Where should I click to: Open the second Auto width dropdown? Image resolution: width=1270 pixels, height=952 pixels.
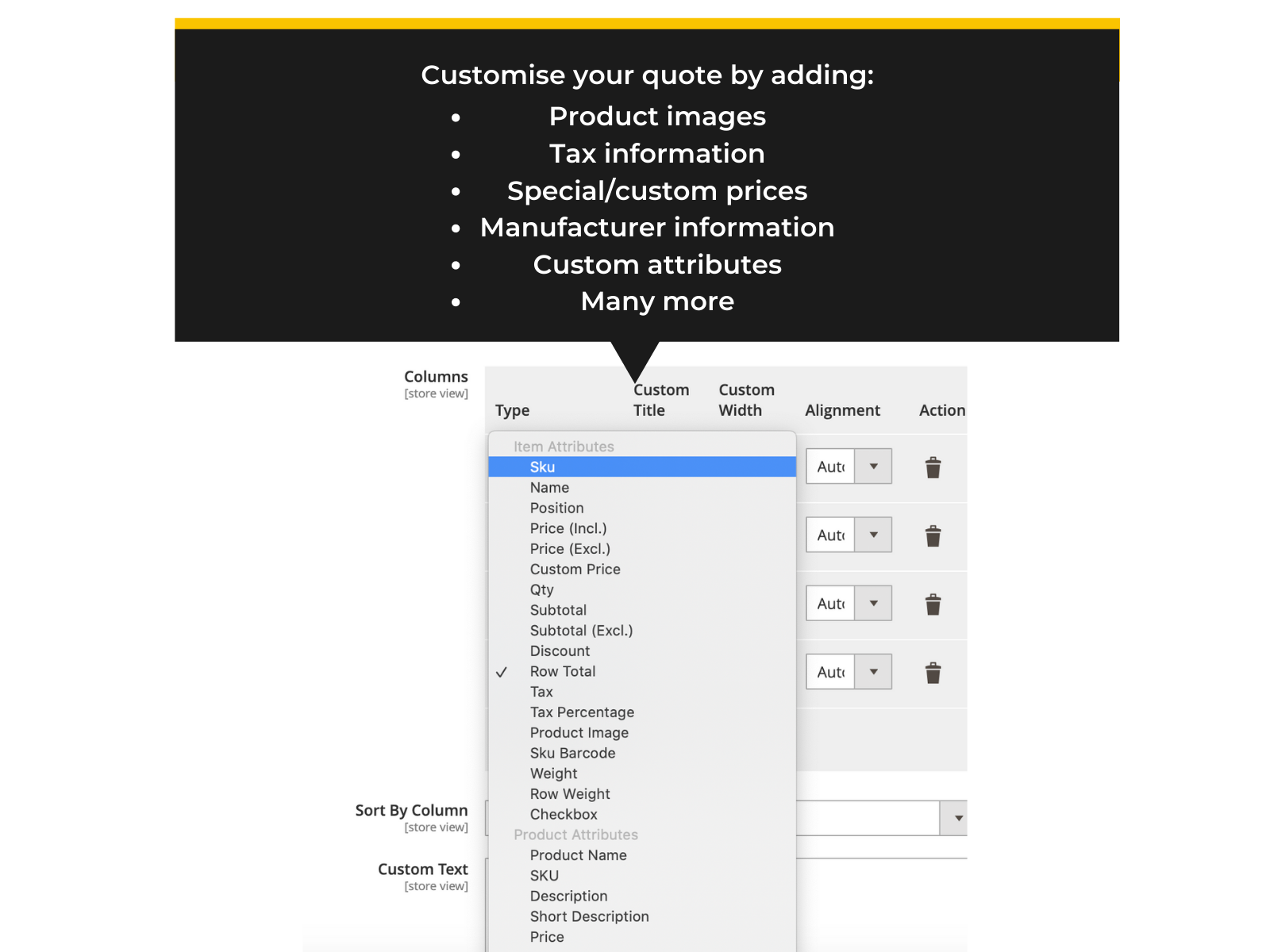tap(872, 534)
